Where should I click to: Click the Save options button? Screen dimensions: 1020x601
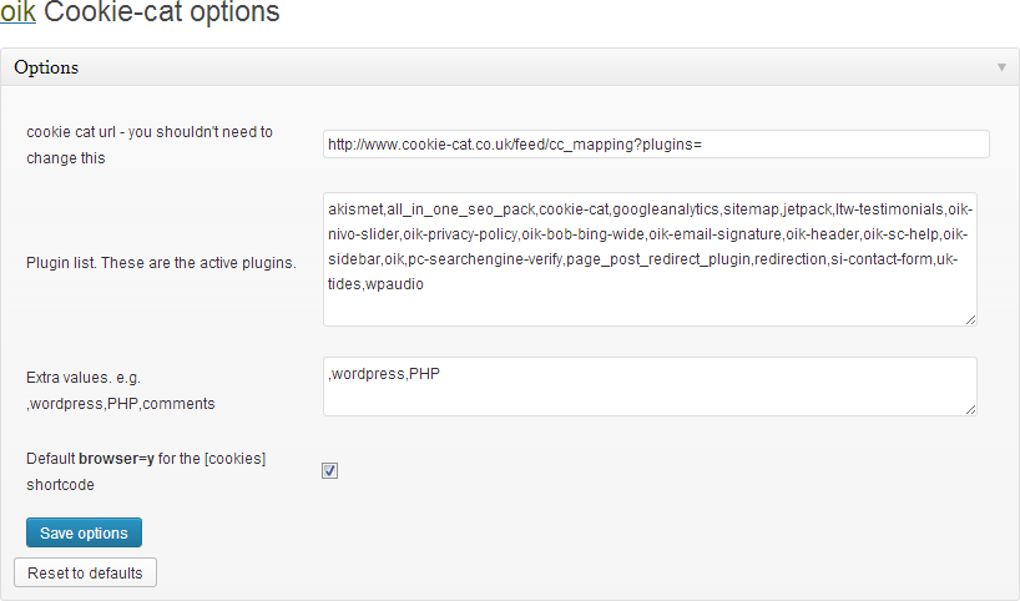pos(84,533)
